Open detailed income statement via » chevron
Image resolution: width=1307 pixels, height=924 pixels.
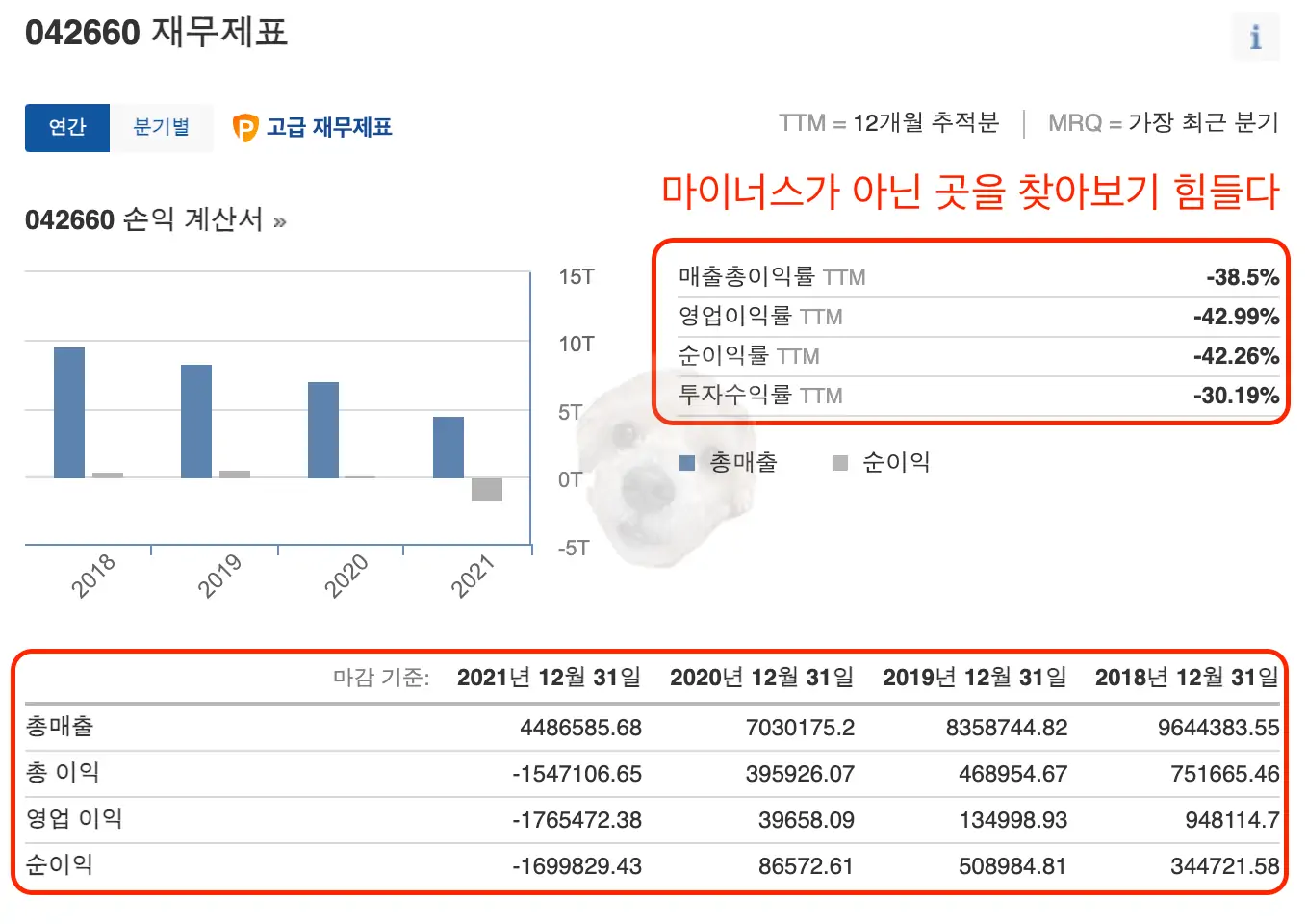(279, 219)
